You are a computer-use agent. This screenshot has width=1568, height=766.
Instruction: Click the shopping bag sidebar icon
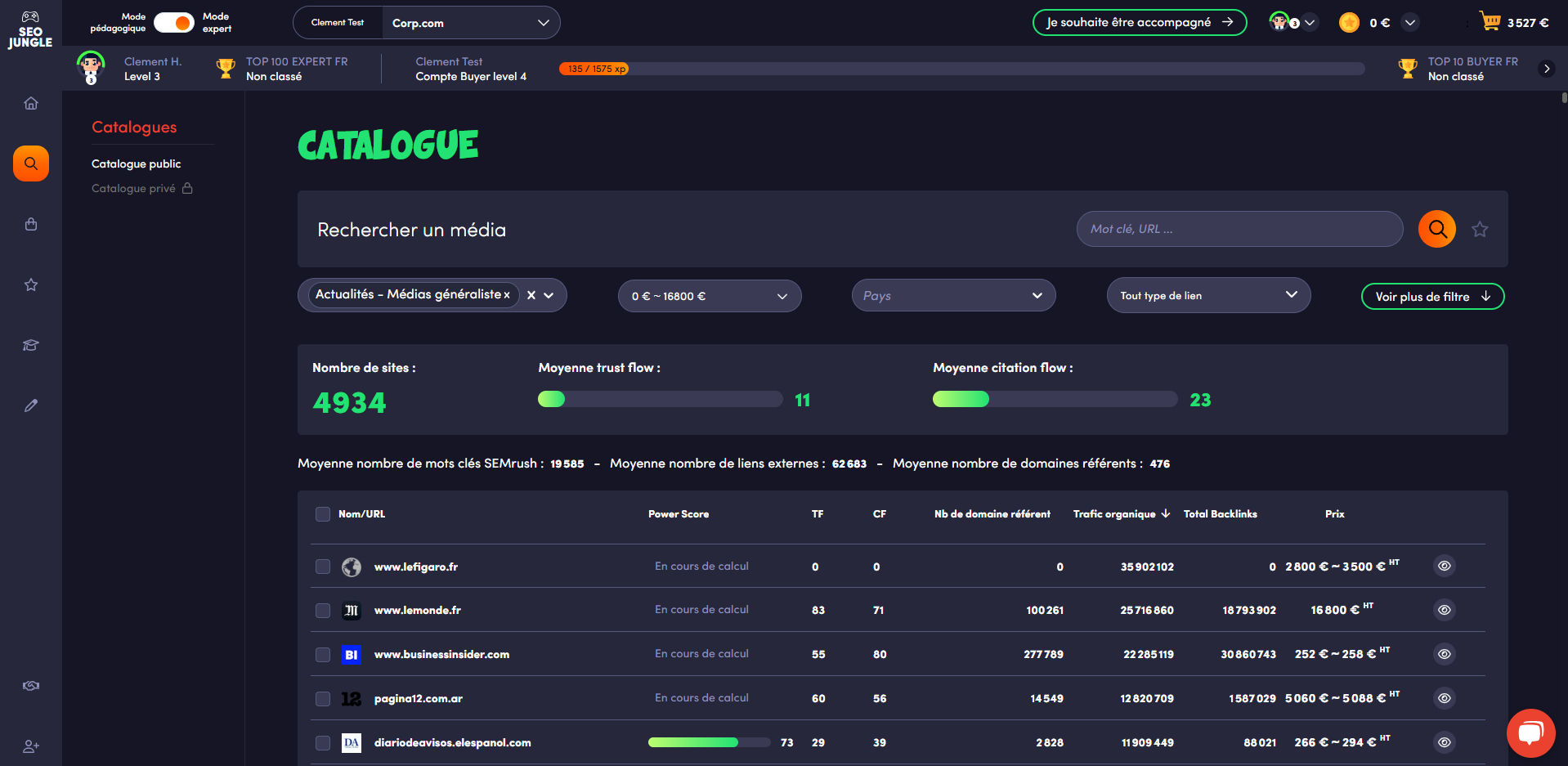coord(31,224)
